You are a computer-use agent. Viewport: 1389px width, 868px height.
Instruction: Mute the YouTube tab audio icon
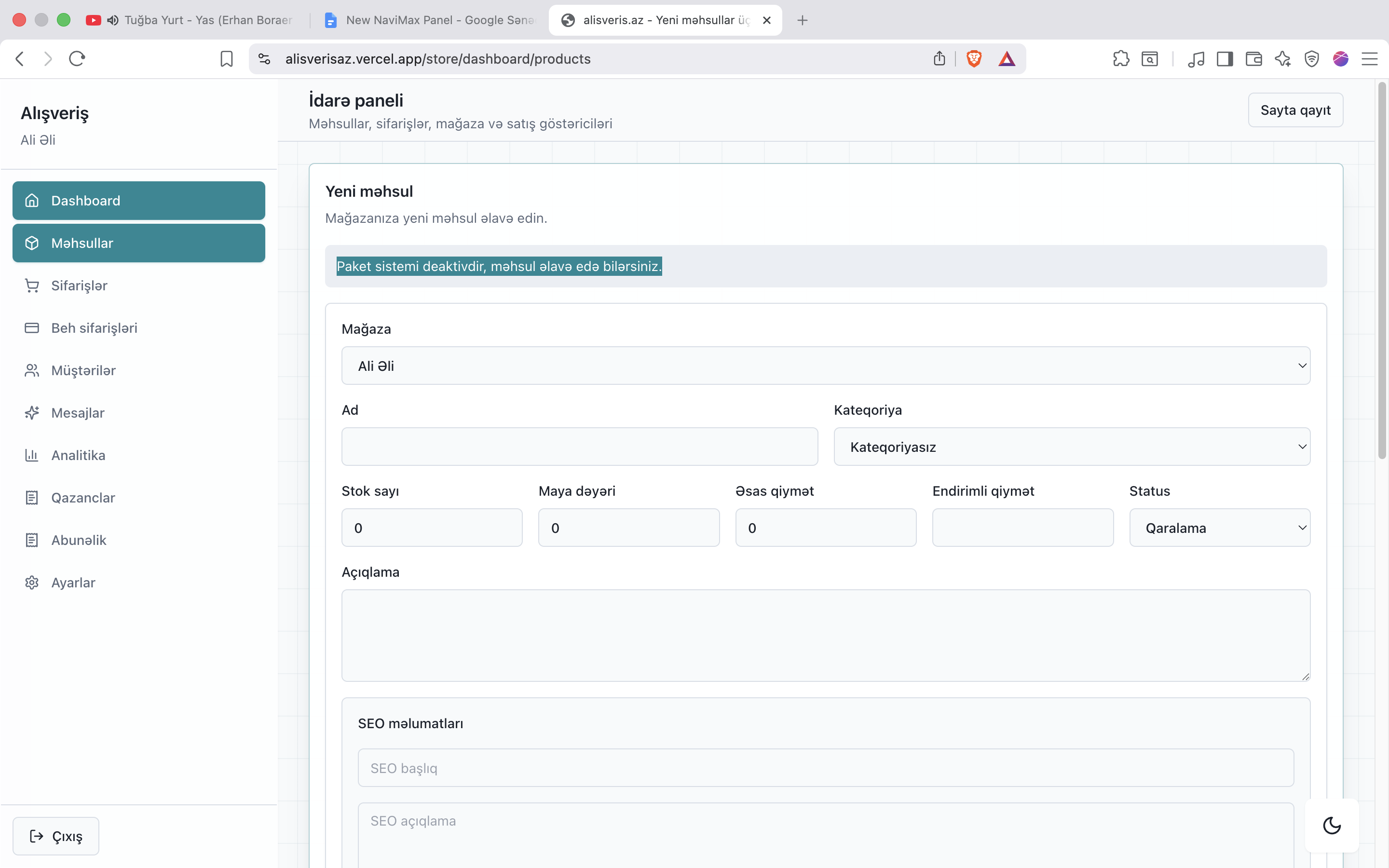tap(113, 20)
